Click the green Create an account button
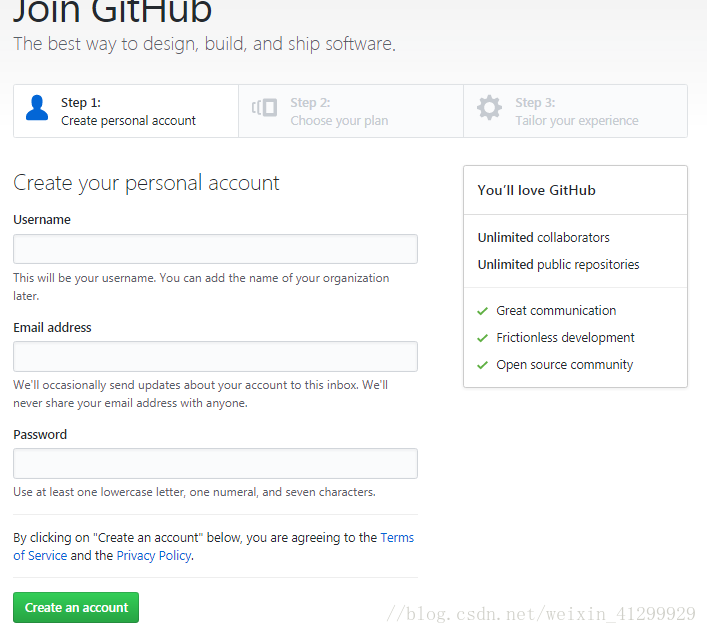This screenshot has width=707, height=634. pos(76,607)
